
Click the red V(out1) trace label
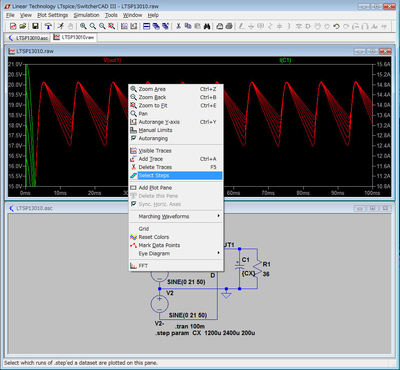coord(112,60)
